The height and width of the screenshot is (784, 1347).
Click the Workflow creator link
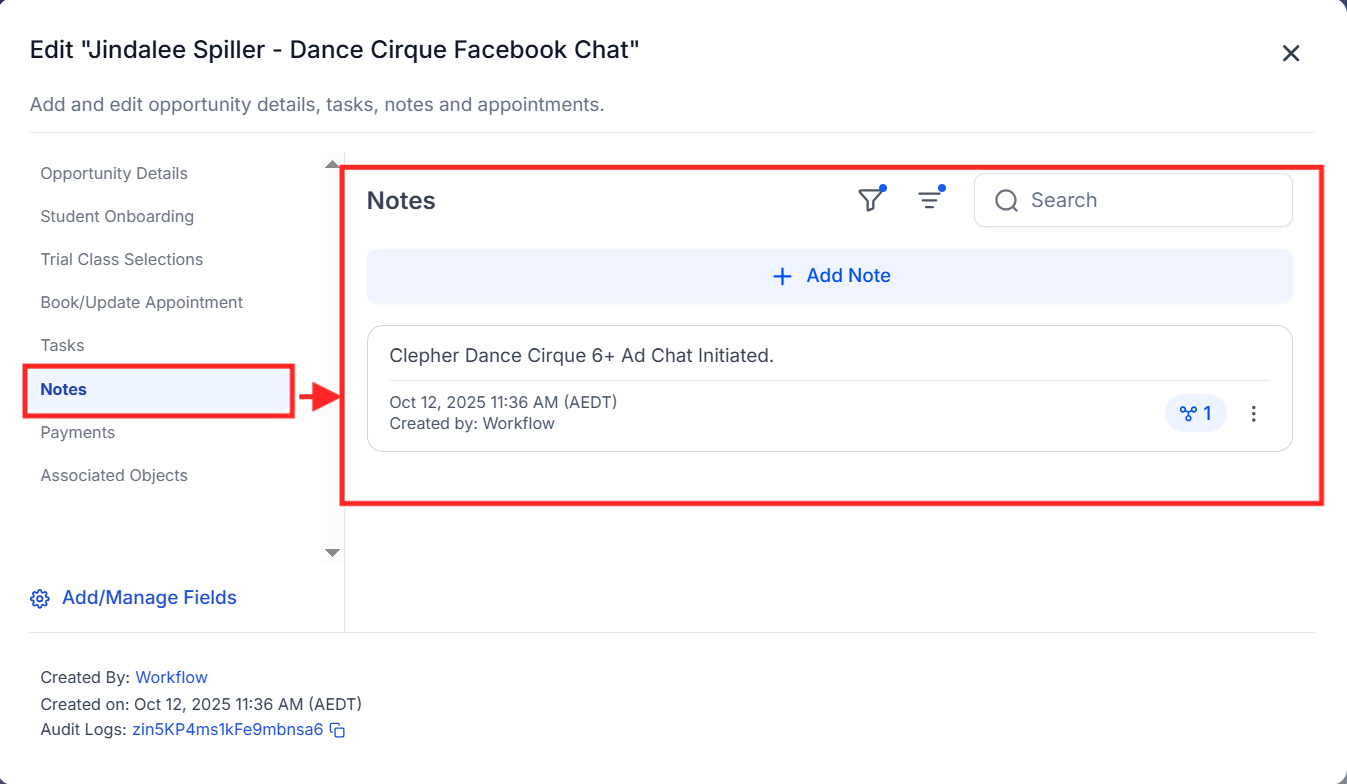(172, 677)
